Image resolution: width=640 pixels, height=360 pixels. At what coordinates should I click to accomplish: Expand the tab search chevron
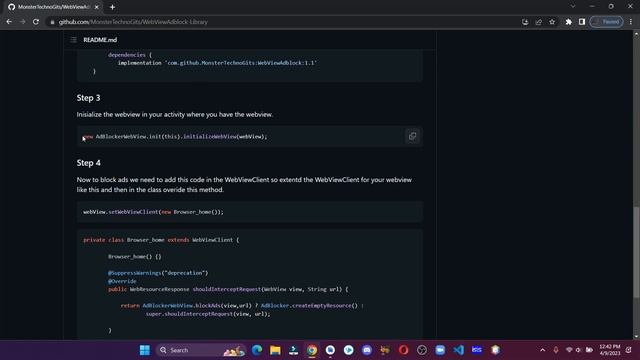coord(573,7)
